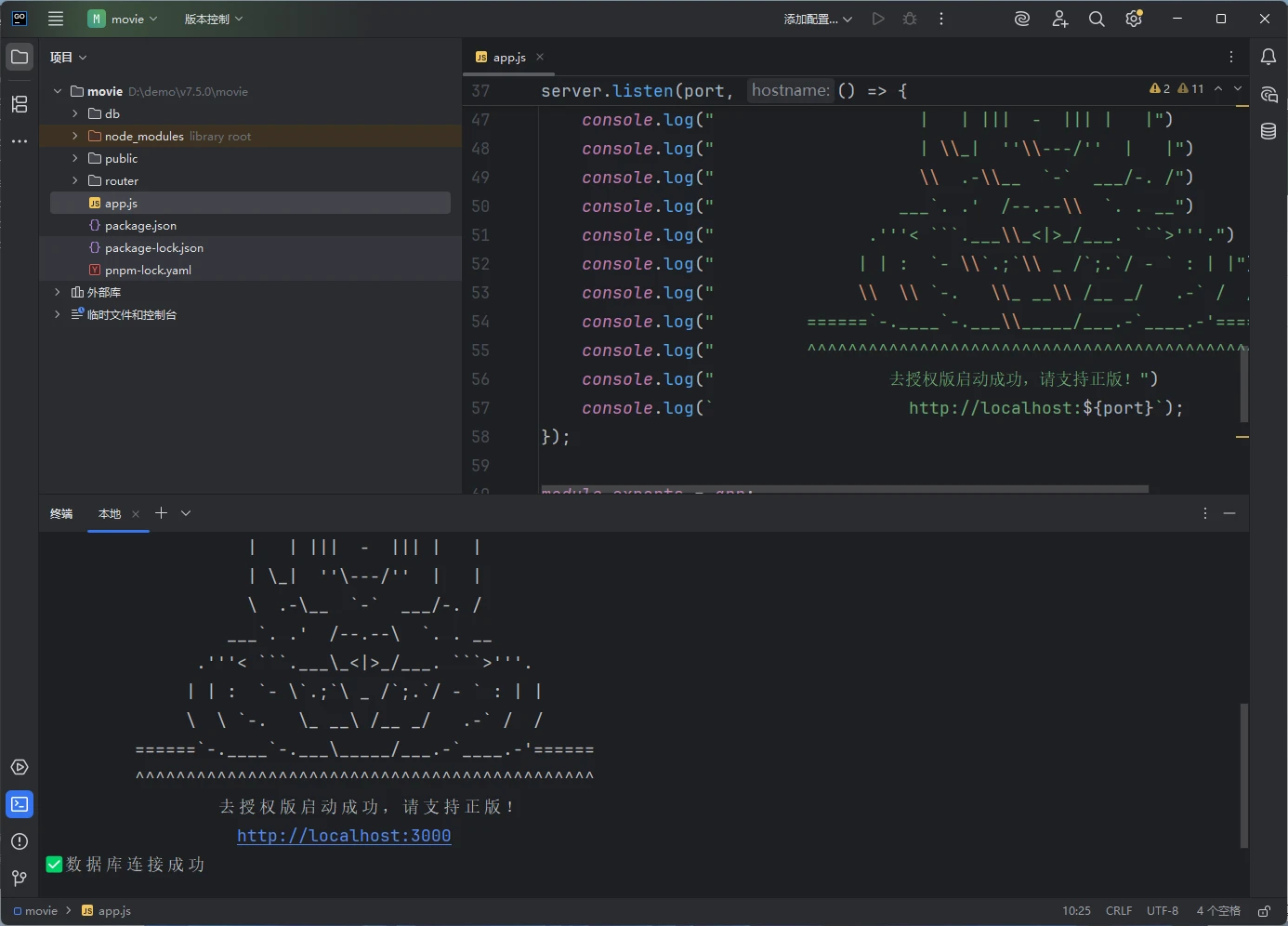Image resolution: width=1288 pixels, height=926 pixels.
Task: Open the Git version control icon
Action: 20,879
